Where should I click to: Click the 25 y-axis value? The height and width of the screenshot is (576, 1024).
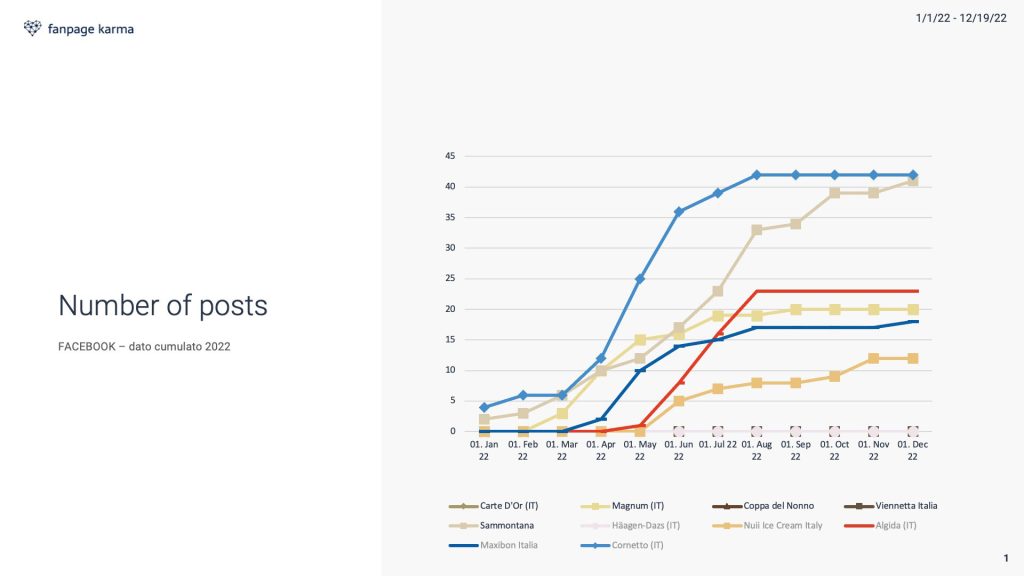point(450,278)
